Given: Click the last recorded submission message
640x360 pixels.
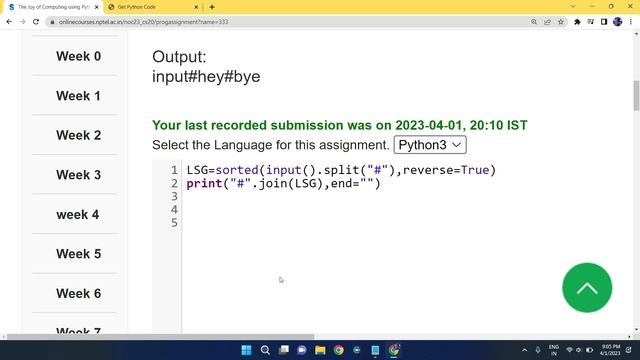Looking at the screenshot, I should coord(340,125).
